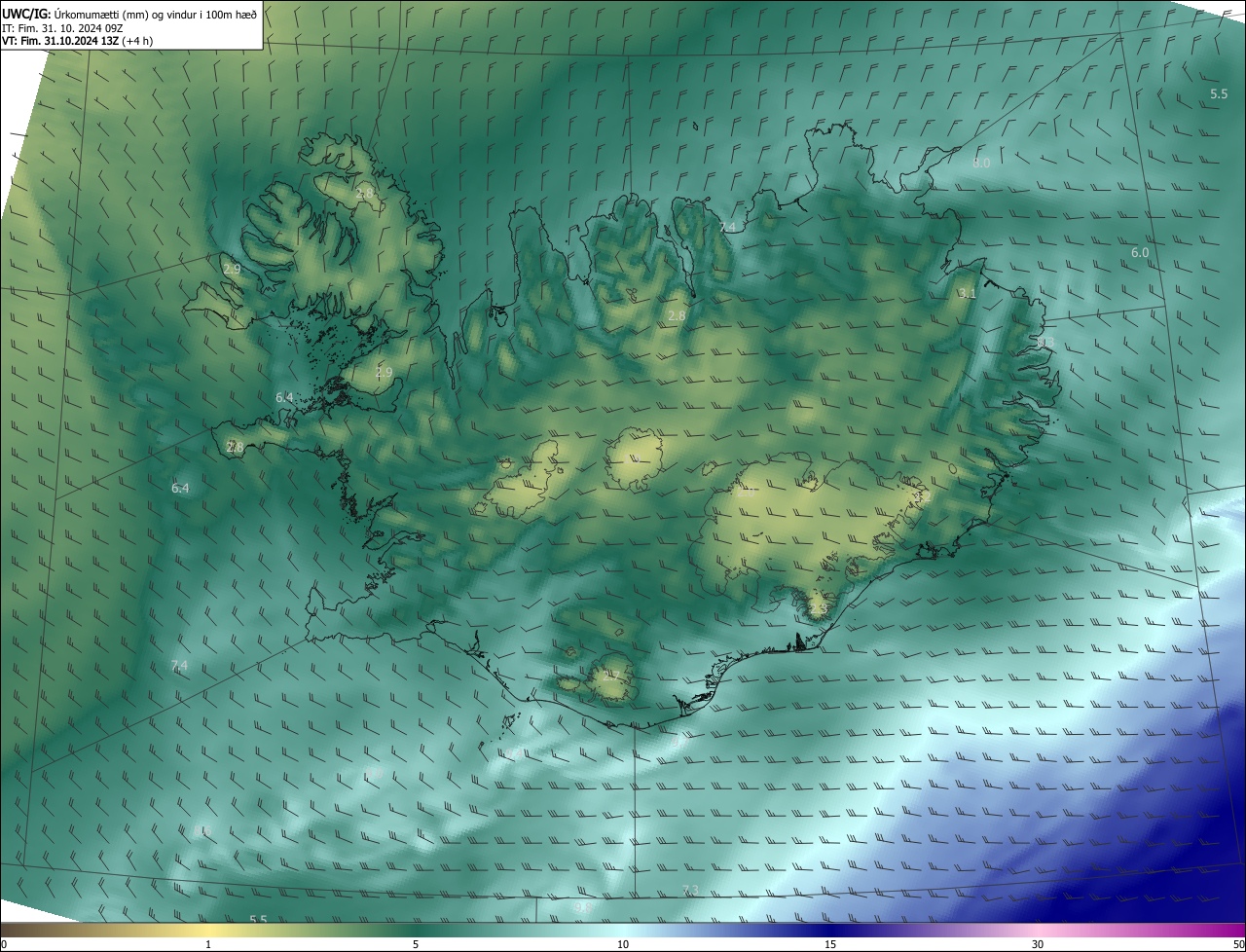Click the 6.0 value label on the map
The height and width of the screenshot is (952, 1246).
coord(1139,253)
